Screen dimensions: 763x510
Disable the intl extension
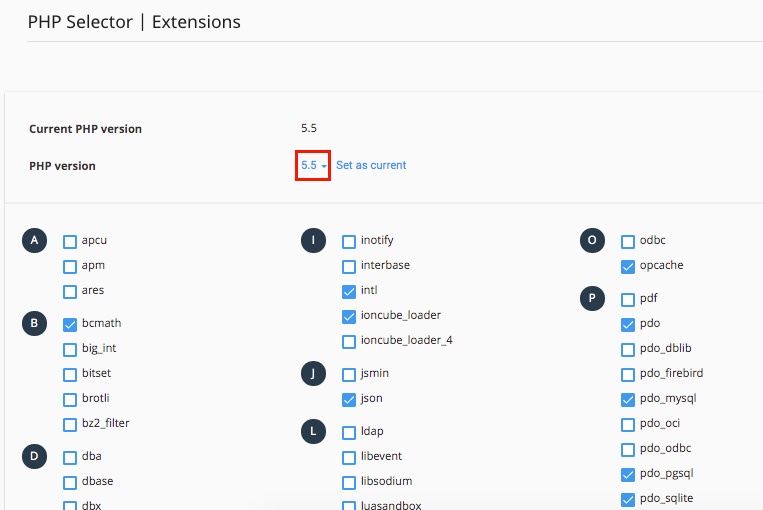349,291
